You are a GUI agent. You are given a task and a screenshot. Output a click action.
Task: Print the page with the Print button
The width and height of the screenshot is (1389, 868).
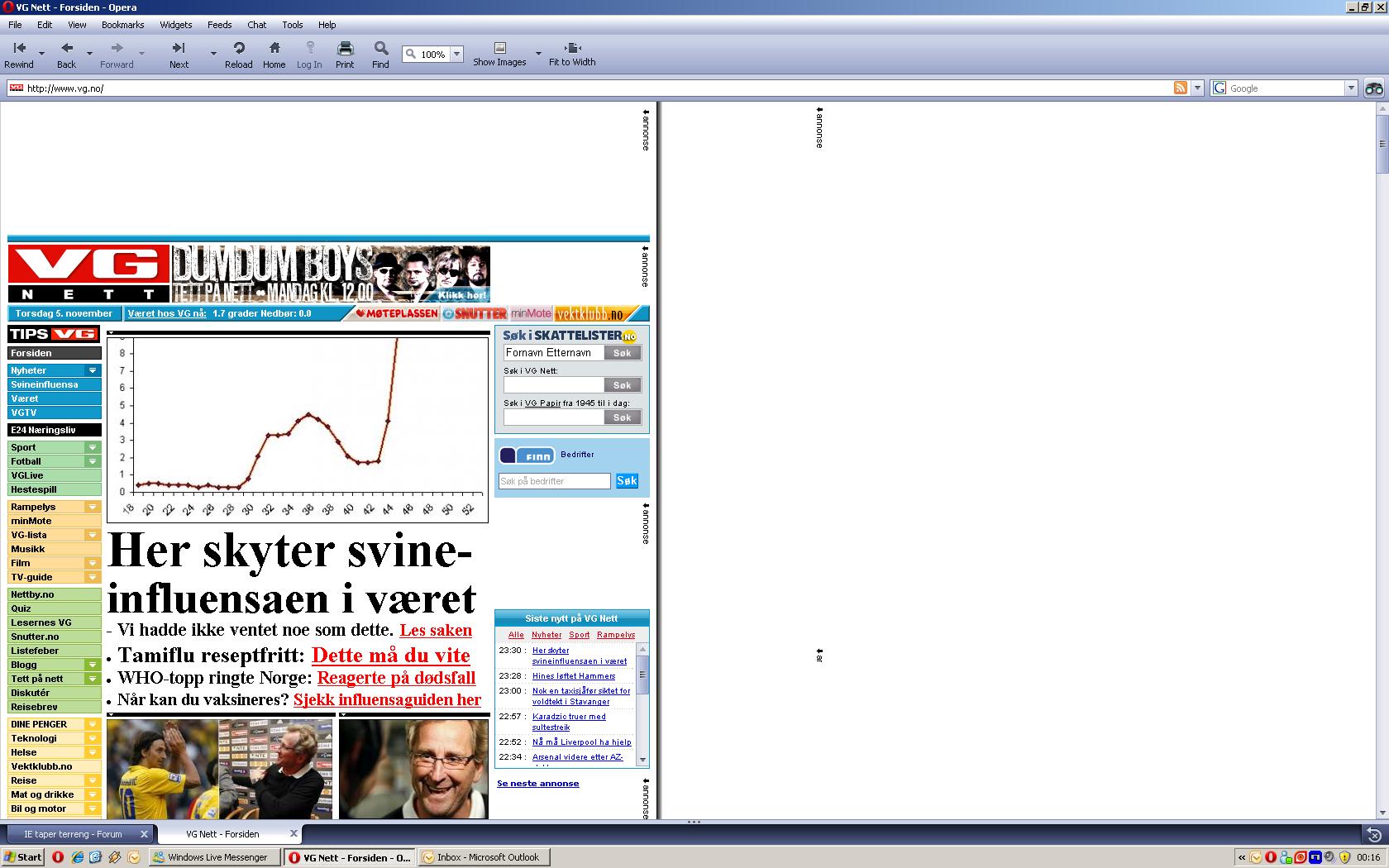tap(345, 55)
